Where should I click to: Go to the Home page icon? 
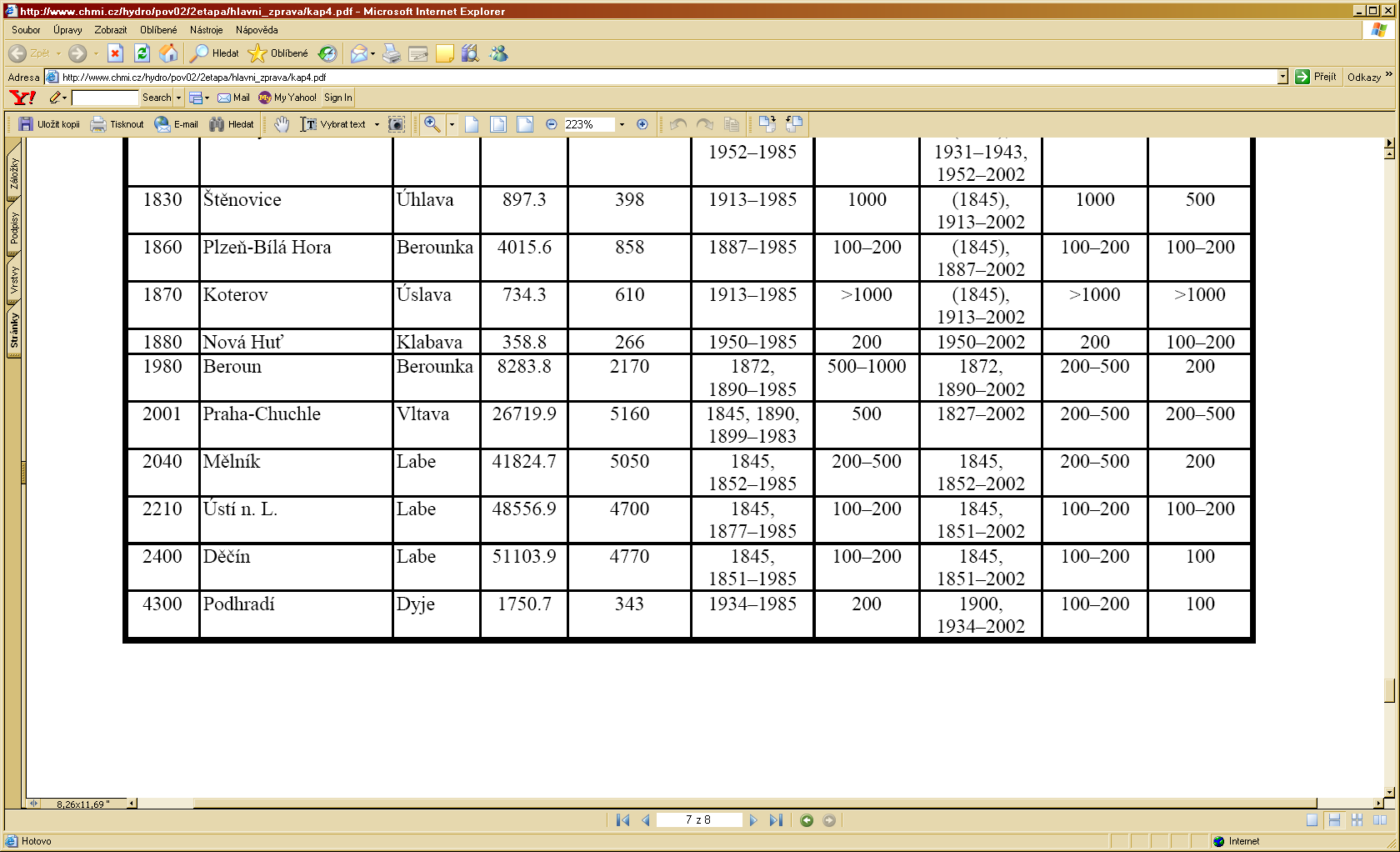coord(168,53)
